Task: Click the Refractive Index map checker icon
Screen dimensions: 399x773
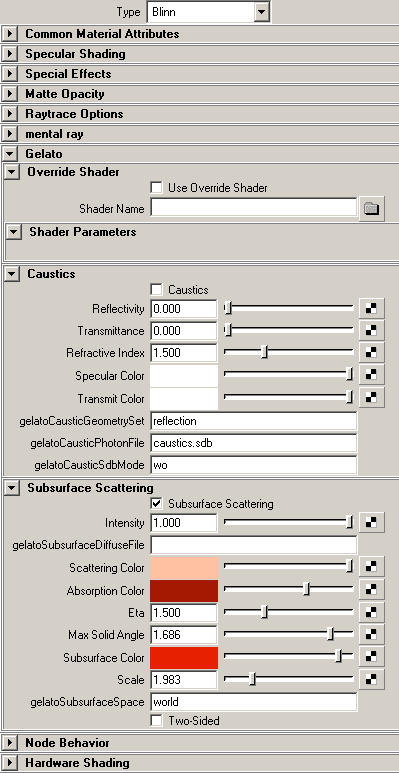Action: tap(371, 352)
